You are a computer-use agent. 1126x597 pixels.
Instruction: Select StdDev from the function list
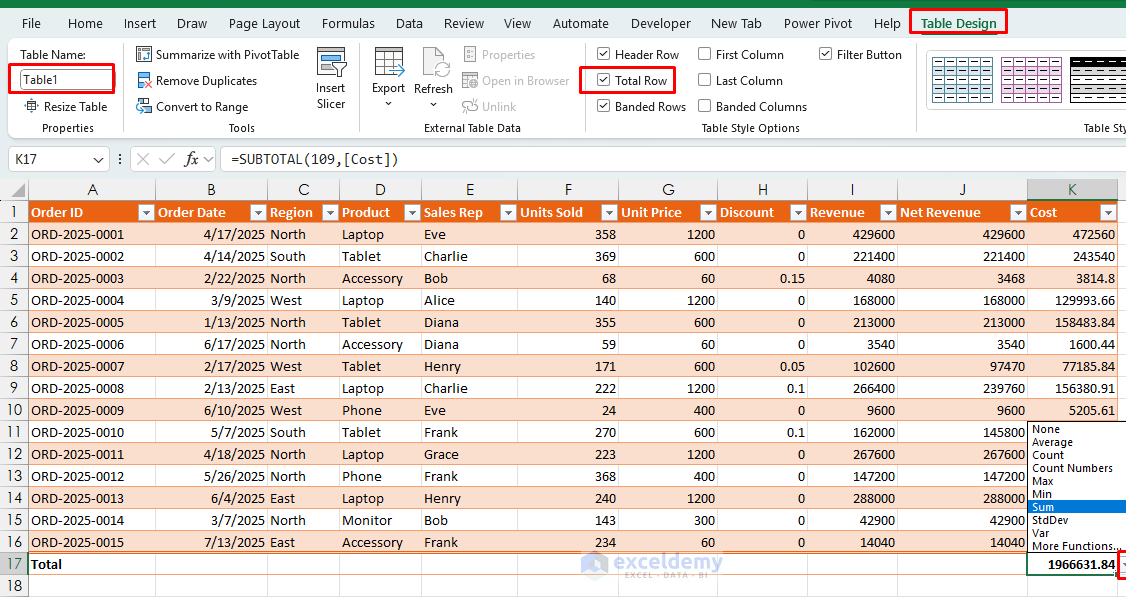click(1050, 520)
